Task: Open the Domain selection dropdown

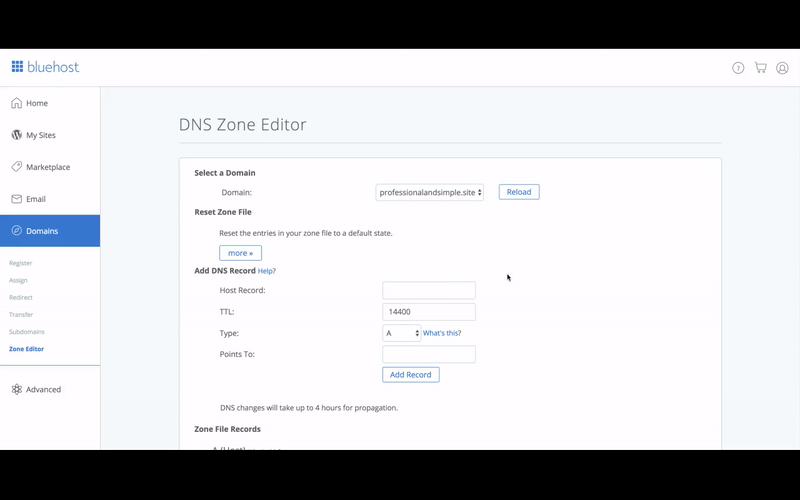Action: [x=430, y=192]
